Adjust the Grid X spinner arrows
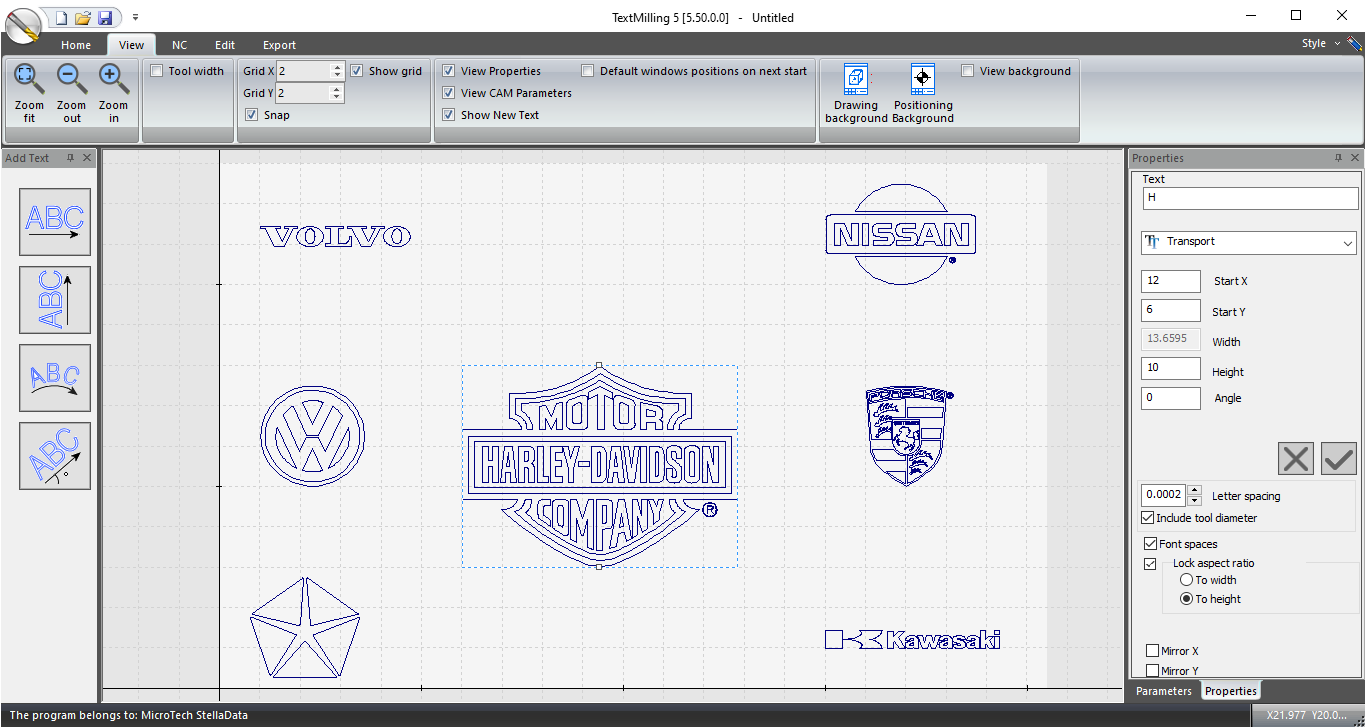 coord(337,71)
